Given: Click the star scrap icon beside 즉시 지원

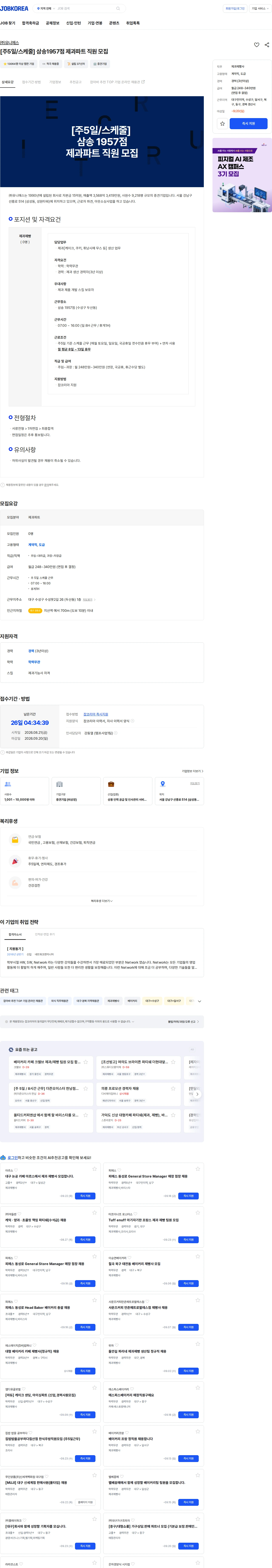Looking at the screenshot, I should [223, 124].
